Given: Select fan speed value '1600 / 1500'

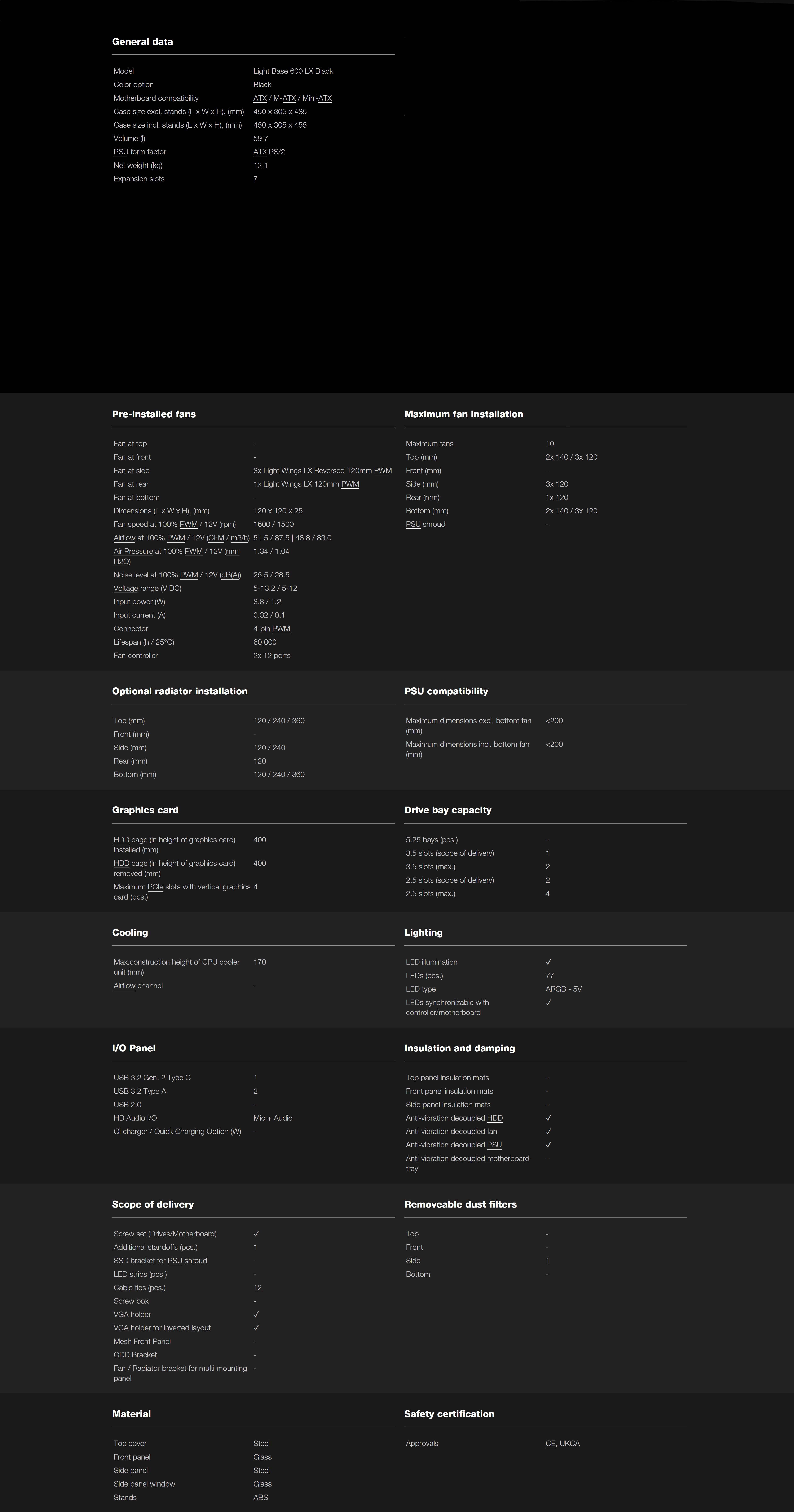Looking at the screenshot, I should (274, 525).
